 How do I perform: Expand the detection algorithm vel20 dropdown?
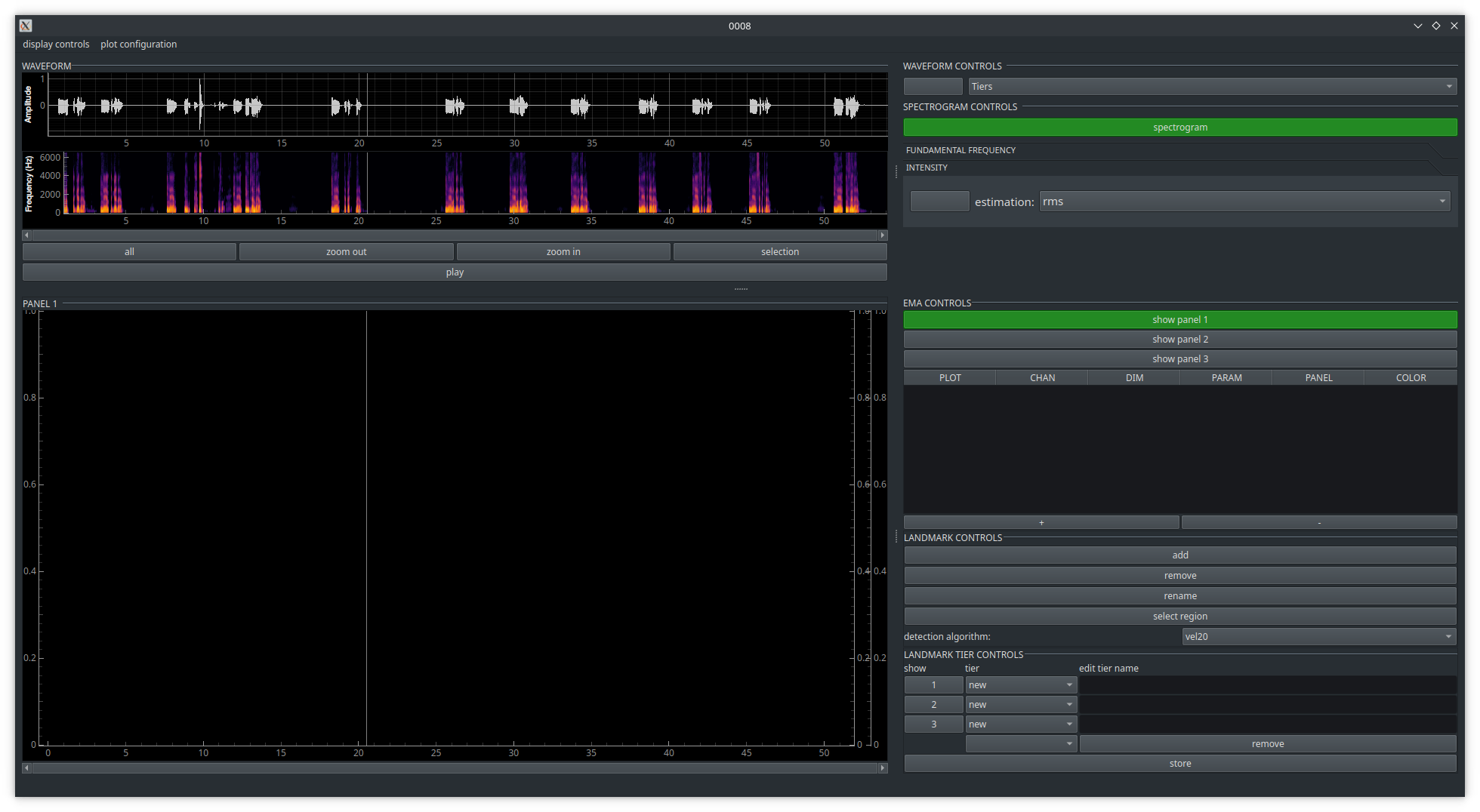(x=1318, y=637)
